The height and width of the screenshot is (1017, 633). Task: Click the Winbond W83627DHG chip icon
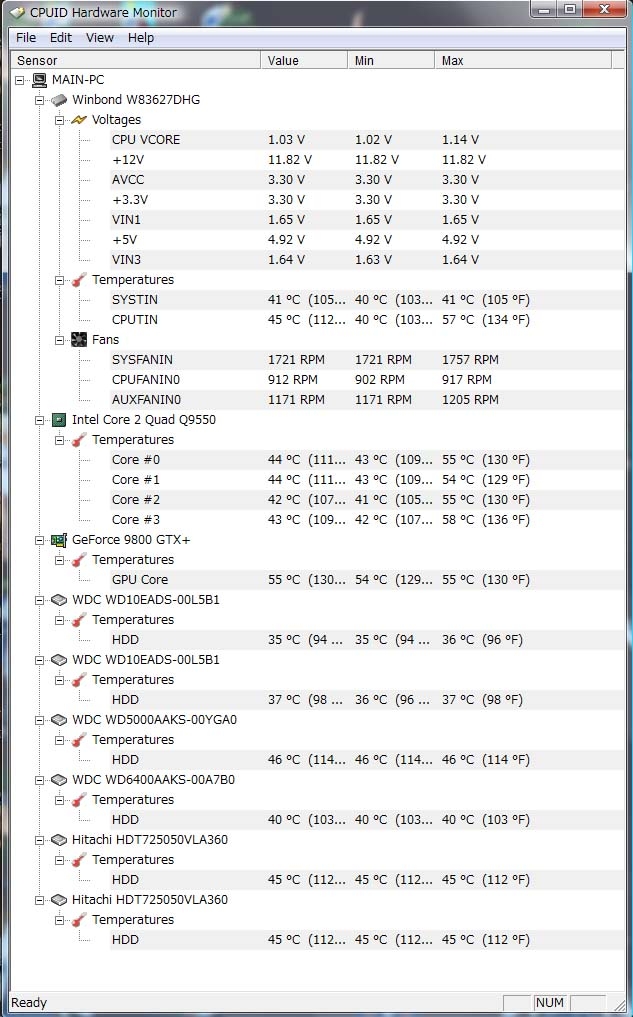[x=60, y=100]
